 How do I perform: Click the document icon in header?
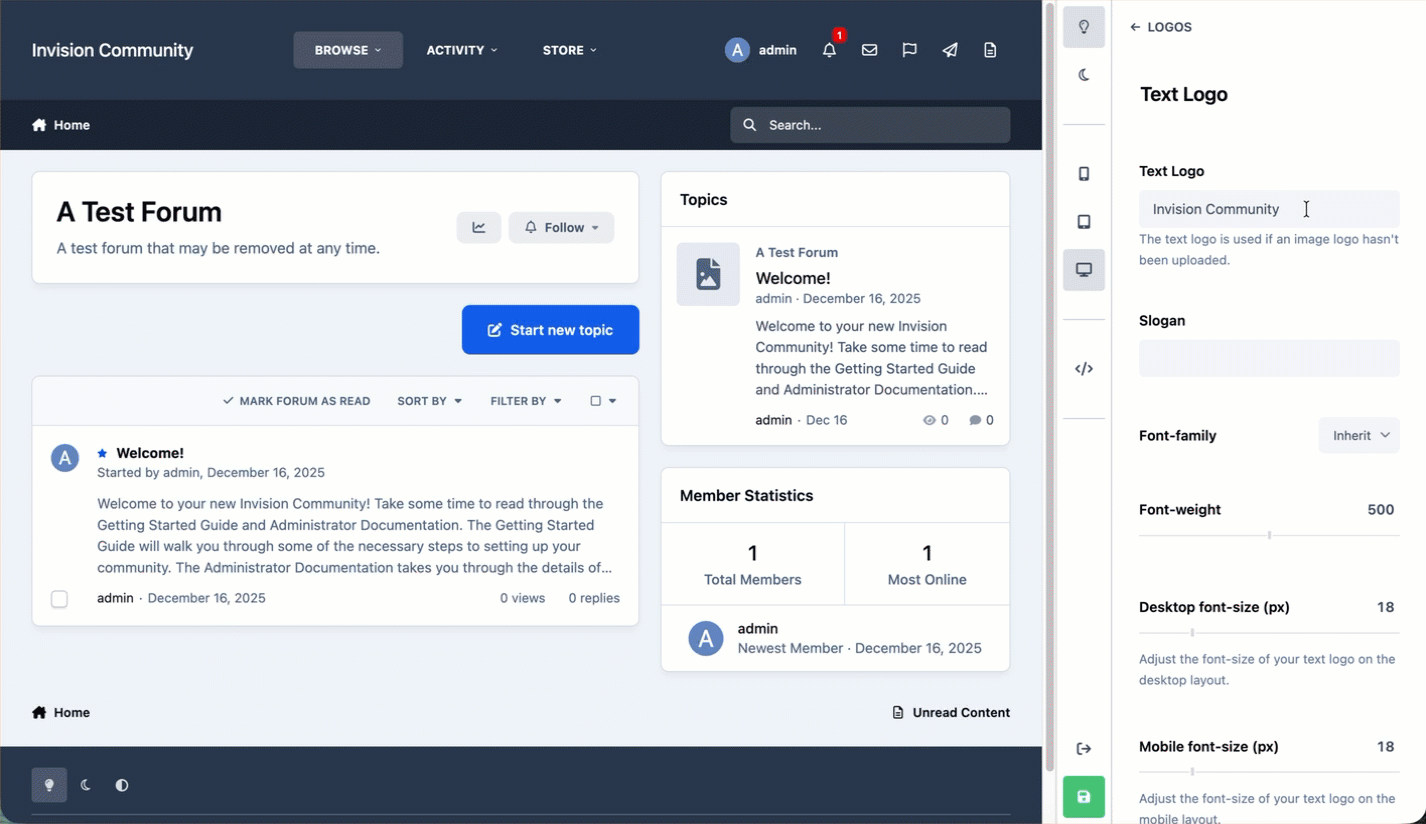tap(990, 50)
